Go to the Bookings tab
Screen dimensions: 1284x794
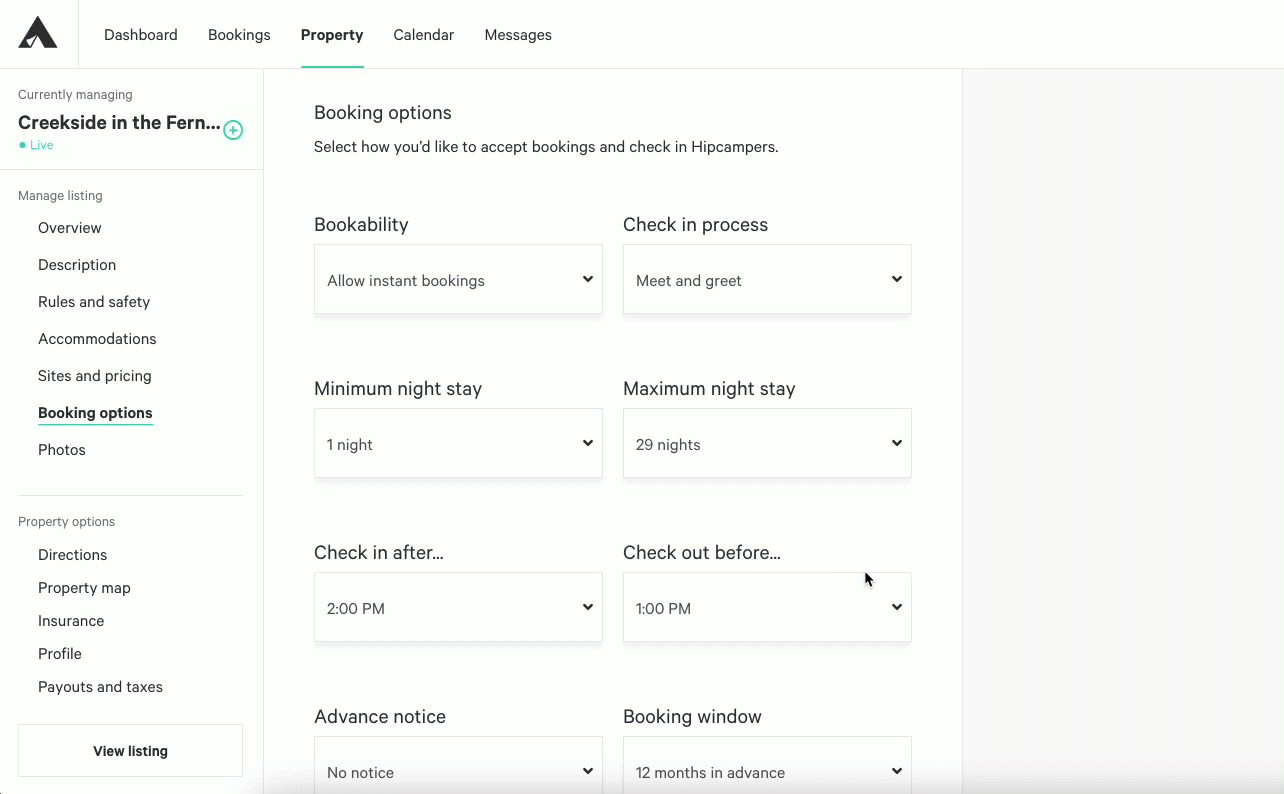pyautogui.click(x=239, y=35)
